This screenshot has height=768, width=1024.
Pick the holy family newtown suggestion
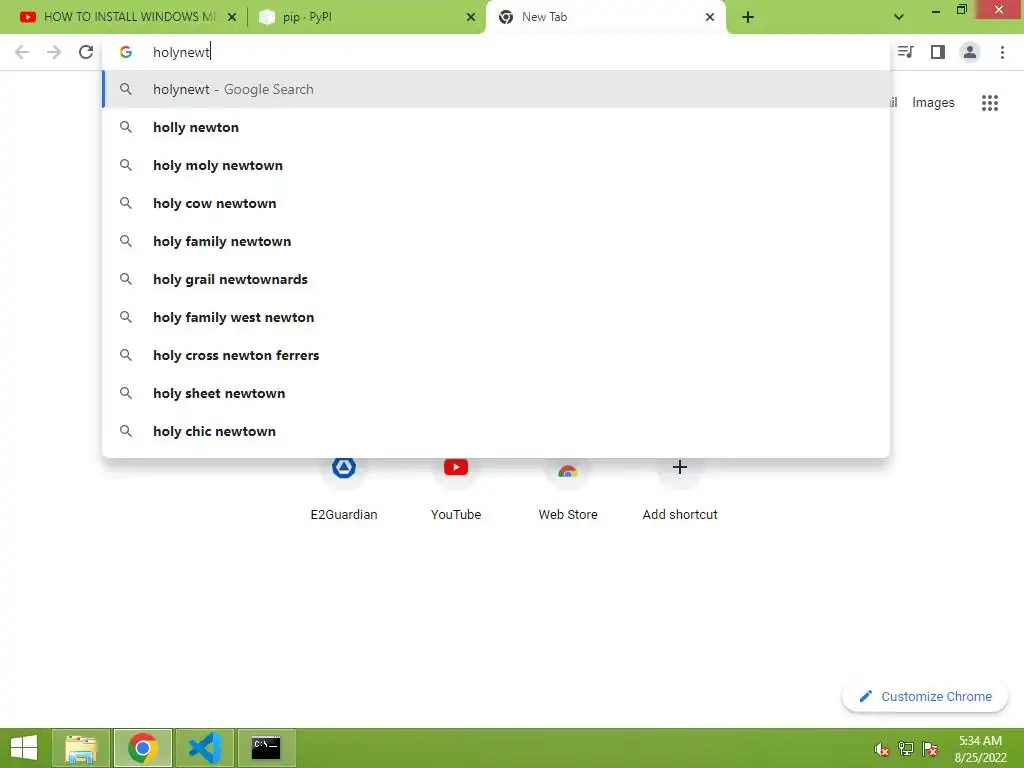click(496, 241)
